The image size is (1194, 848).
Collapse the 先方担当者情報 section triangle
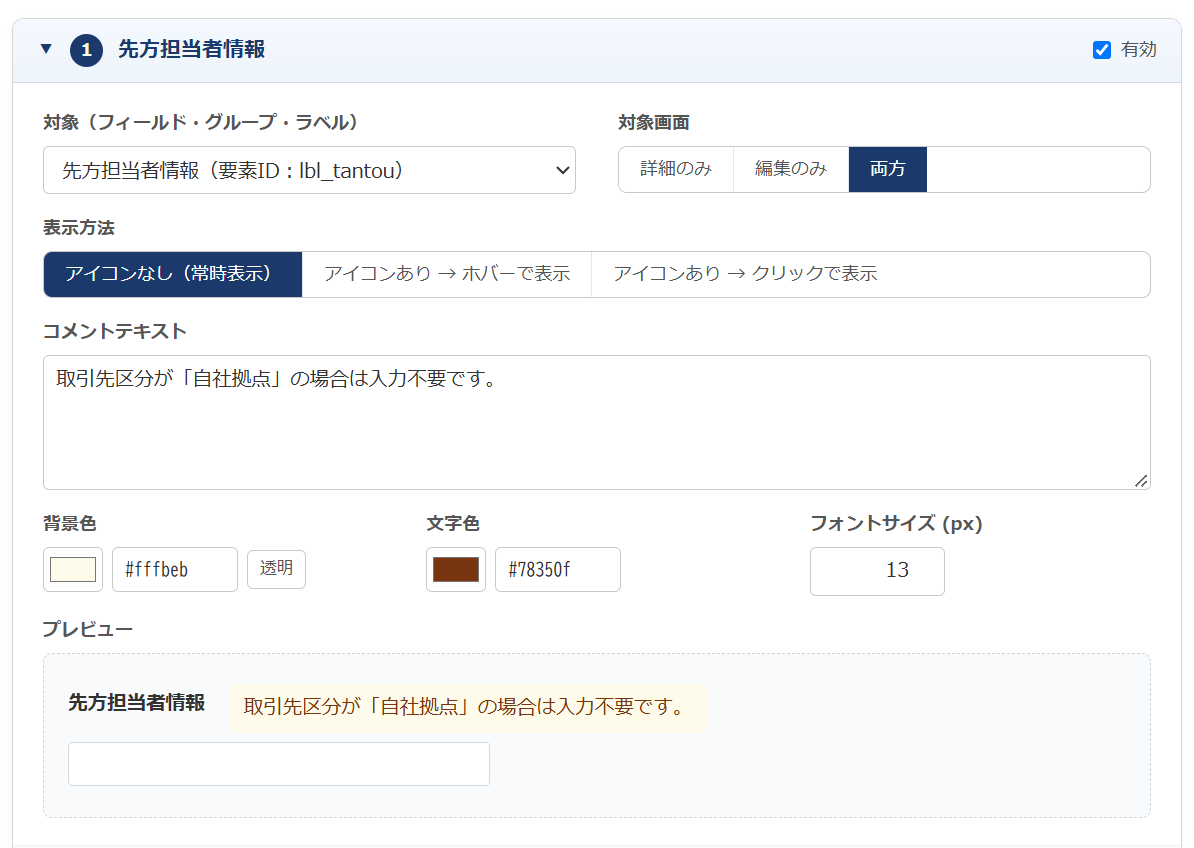pyautogui.click(x=46, y=49)
